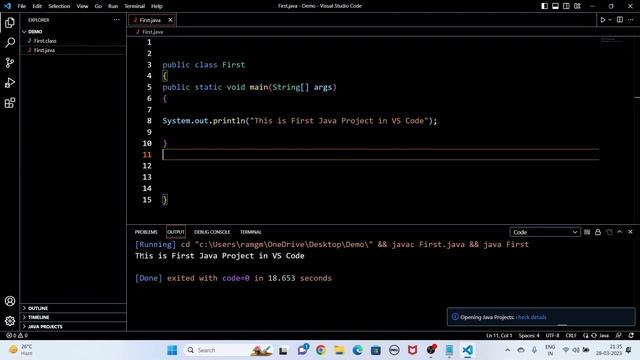Open the Run menu
Viewport: 640px width, 360px height.
click(113, 6)
